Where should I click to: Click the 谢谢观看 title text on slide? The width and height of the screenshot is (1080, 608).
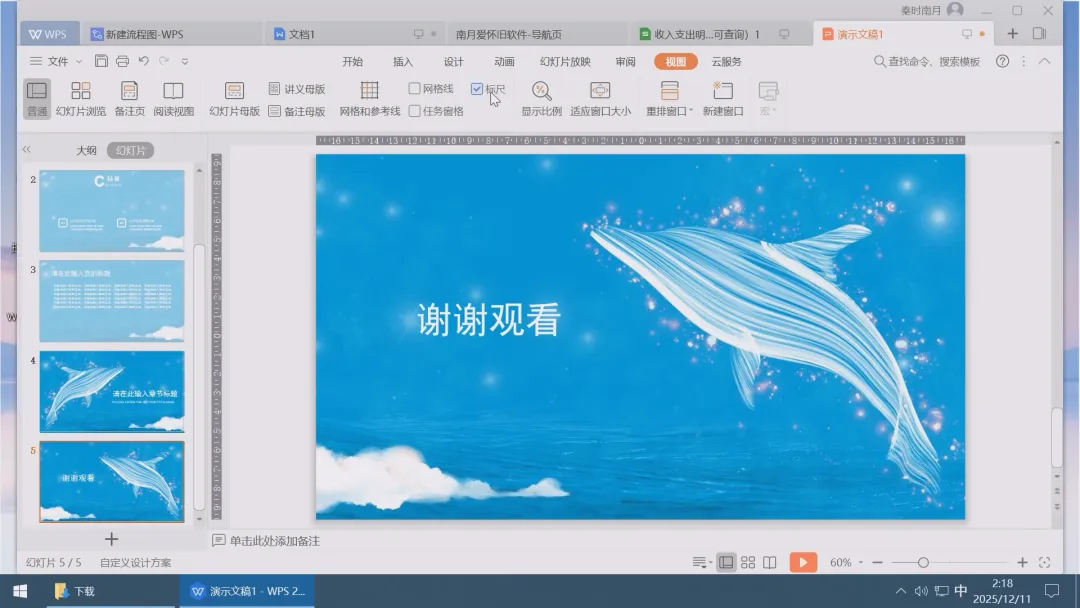[489, 319]
